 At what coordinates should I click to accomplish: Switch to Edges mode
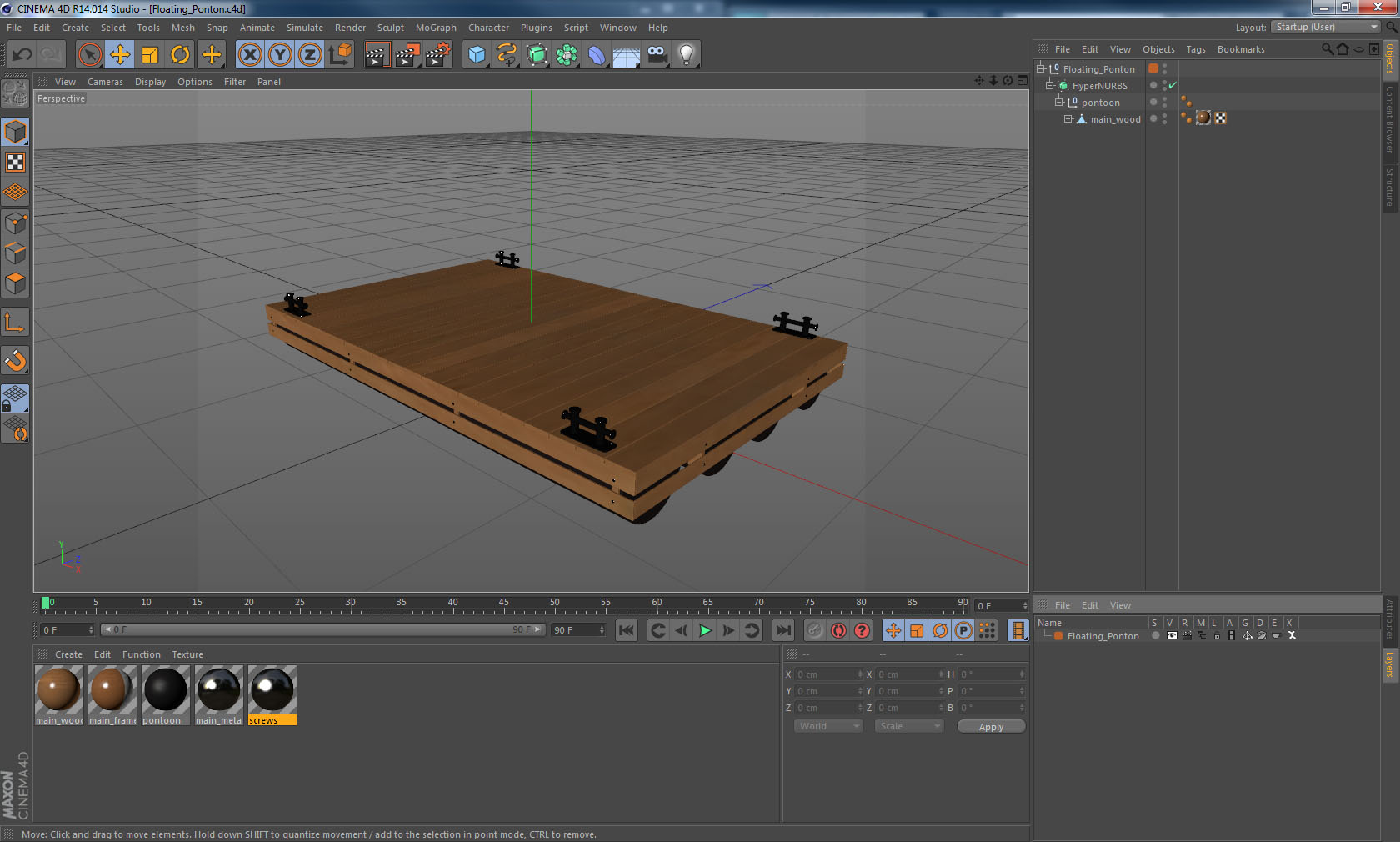click(x=15, y=253)
